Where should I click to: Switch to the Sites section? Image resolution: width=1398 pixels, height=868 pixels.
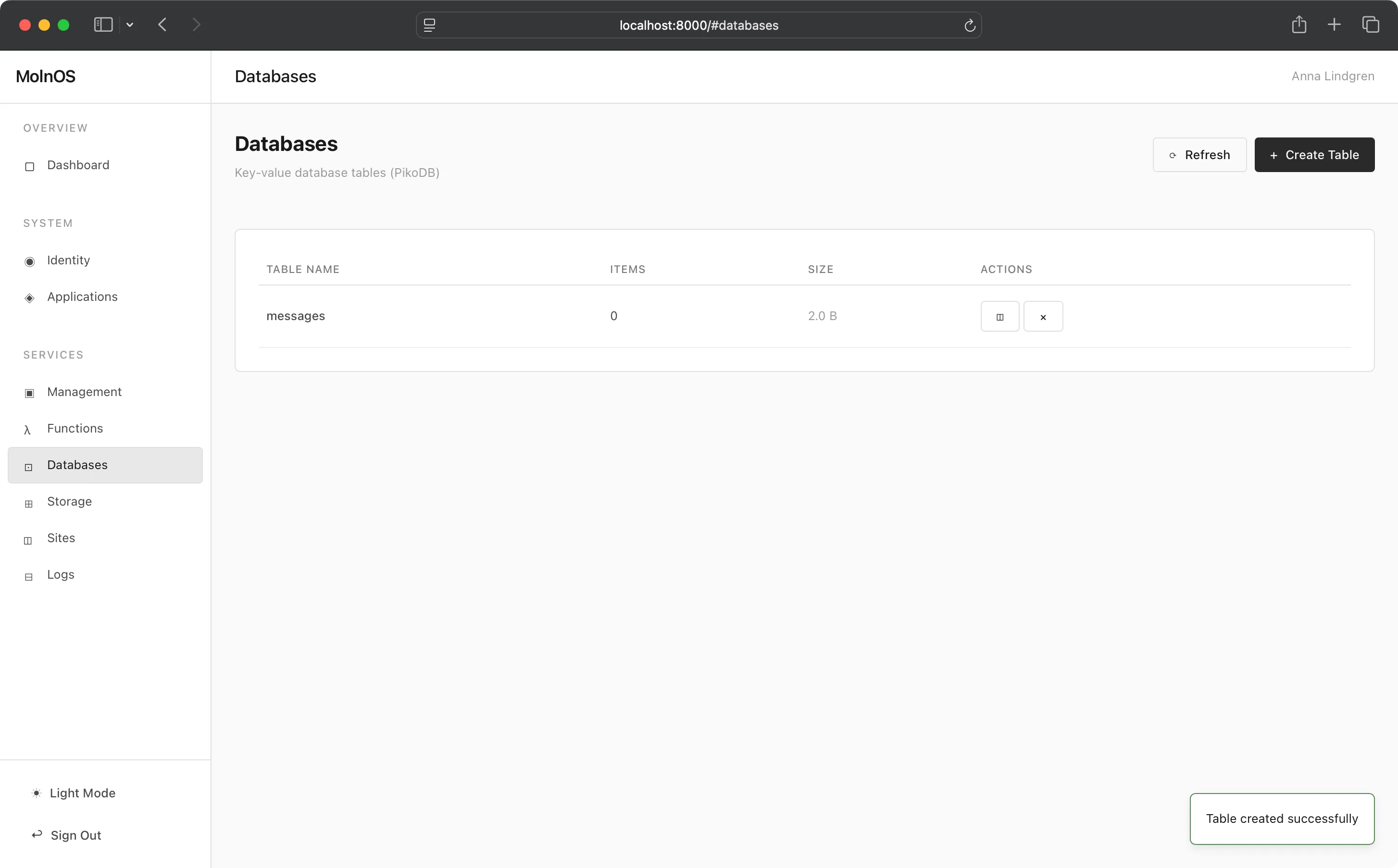(x=61, y=538)
